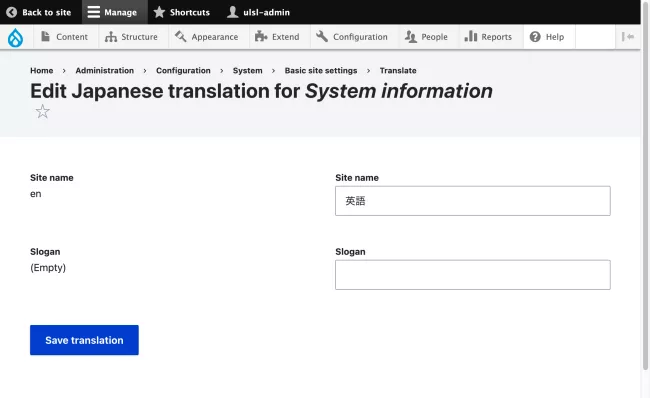The height and width of the screenshot is (398, 650).
Task: Focus the Site name translation field
Action: pos(473,201)
